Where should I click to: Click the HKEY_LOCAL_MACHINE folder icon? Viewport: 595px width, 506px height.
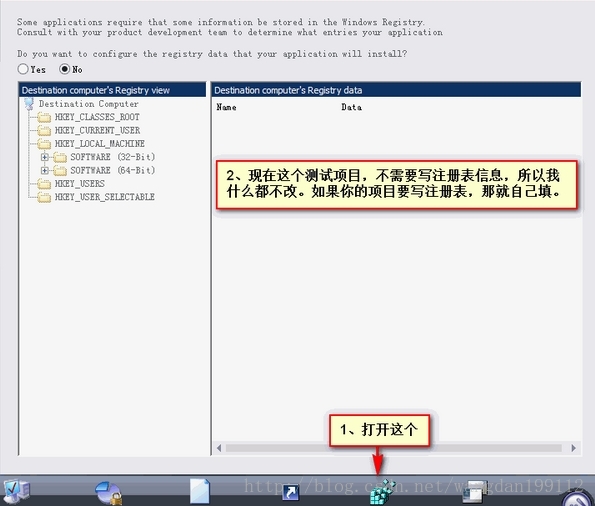pyautogui.click(x=44, y=144)
